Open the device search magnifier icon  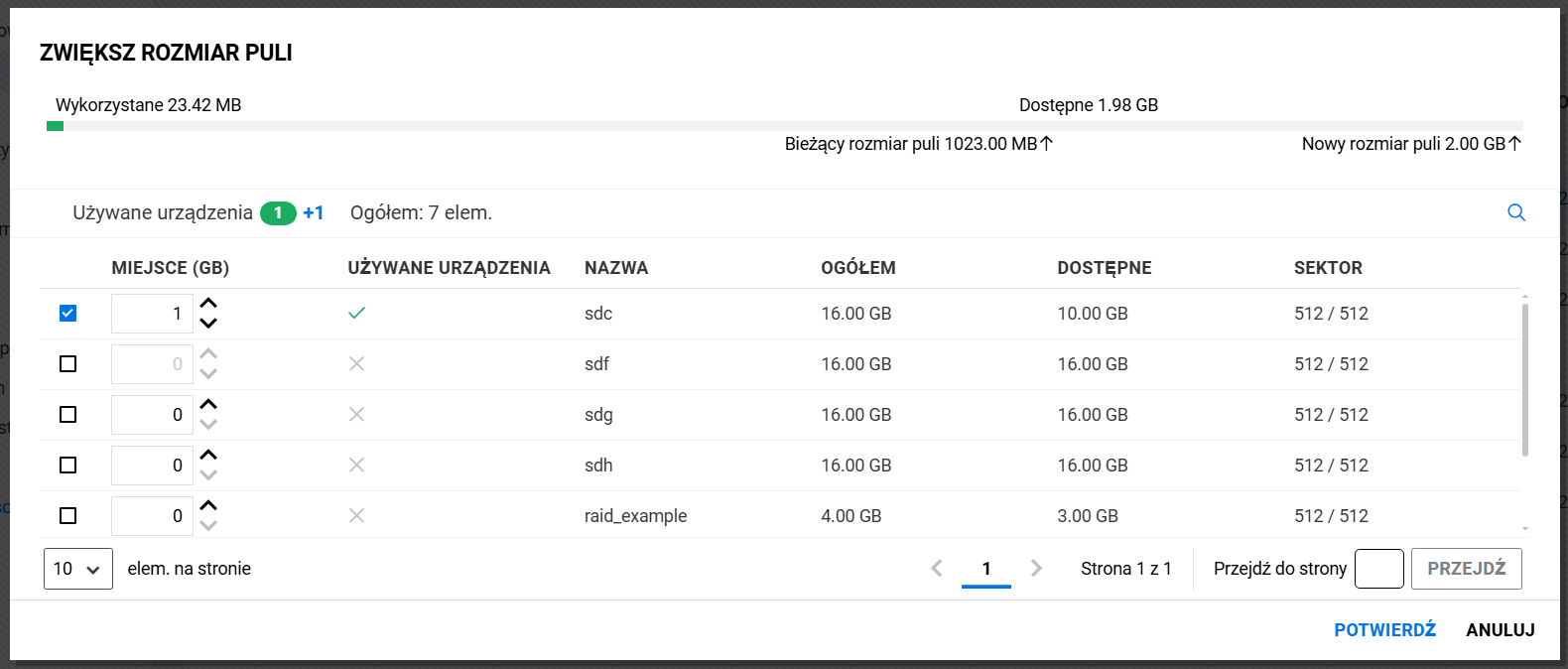[x=1515, y=212]
